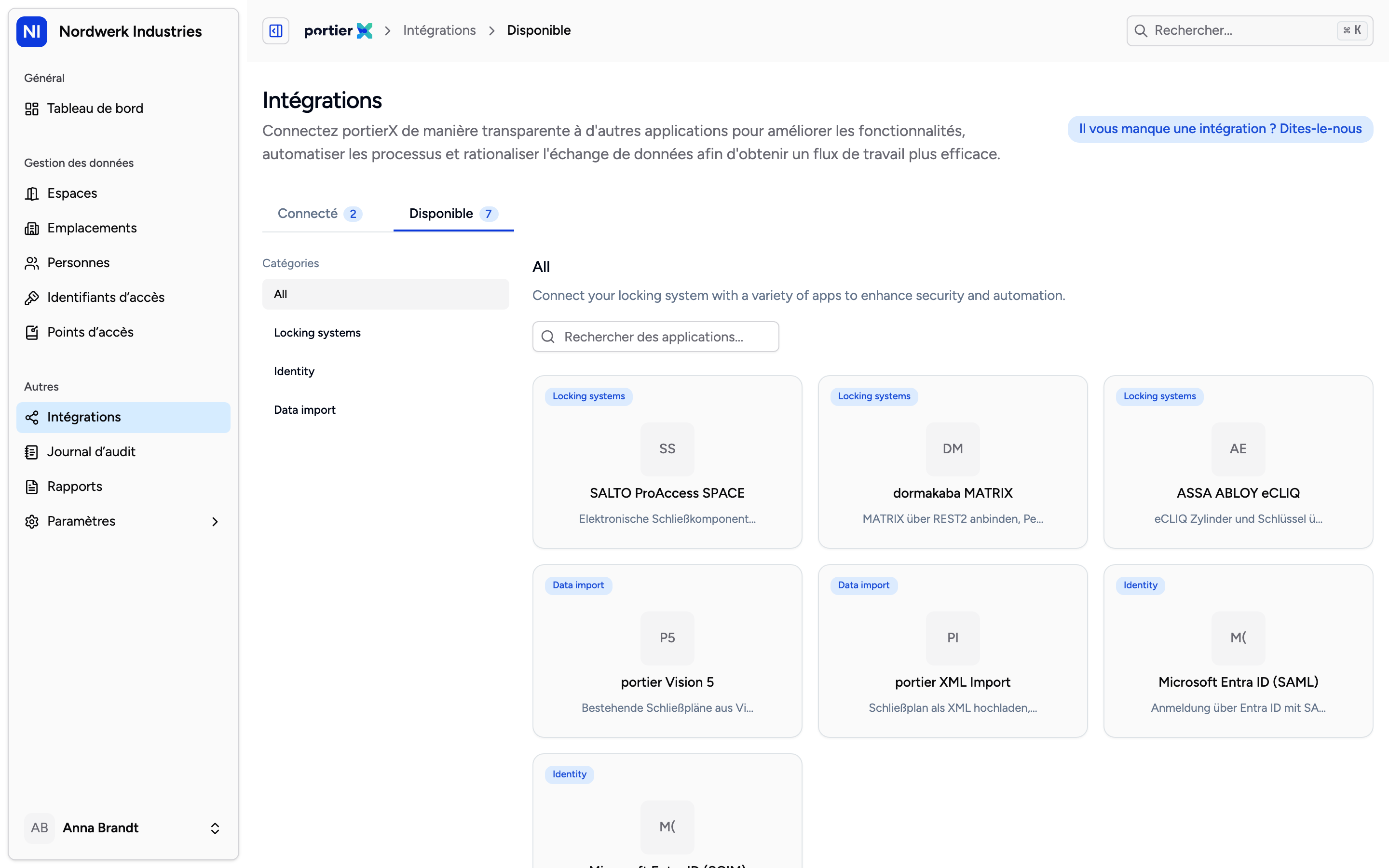Click the magnifier icon in Rechercher
The height and width of the screenshot is (868, 1389).
point(1141,30)
